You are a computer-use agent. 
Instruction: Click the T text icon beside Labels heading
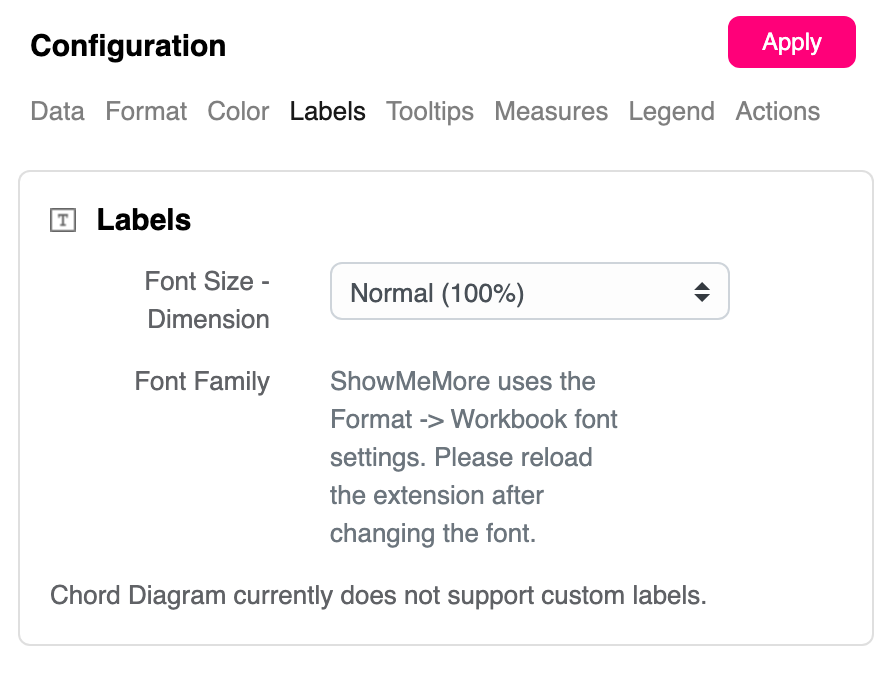(x=63, y=220)
